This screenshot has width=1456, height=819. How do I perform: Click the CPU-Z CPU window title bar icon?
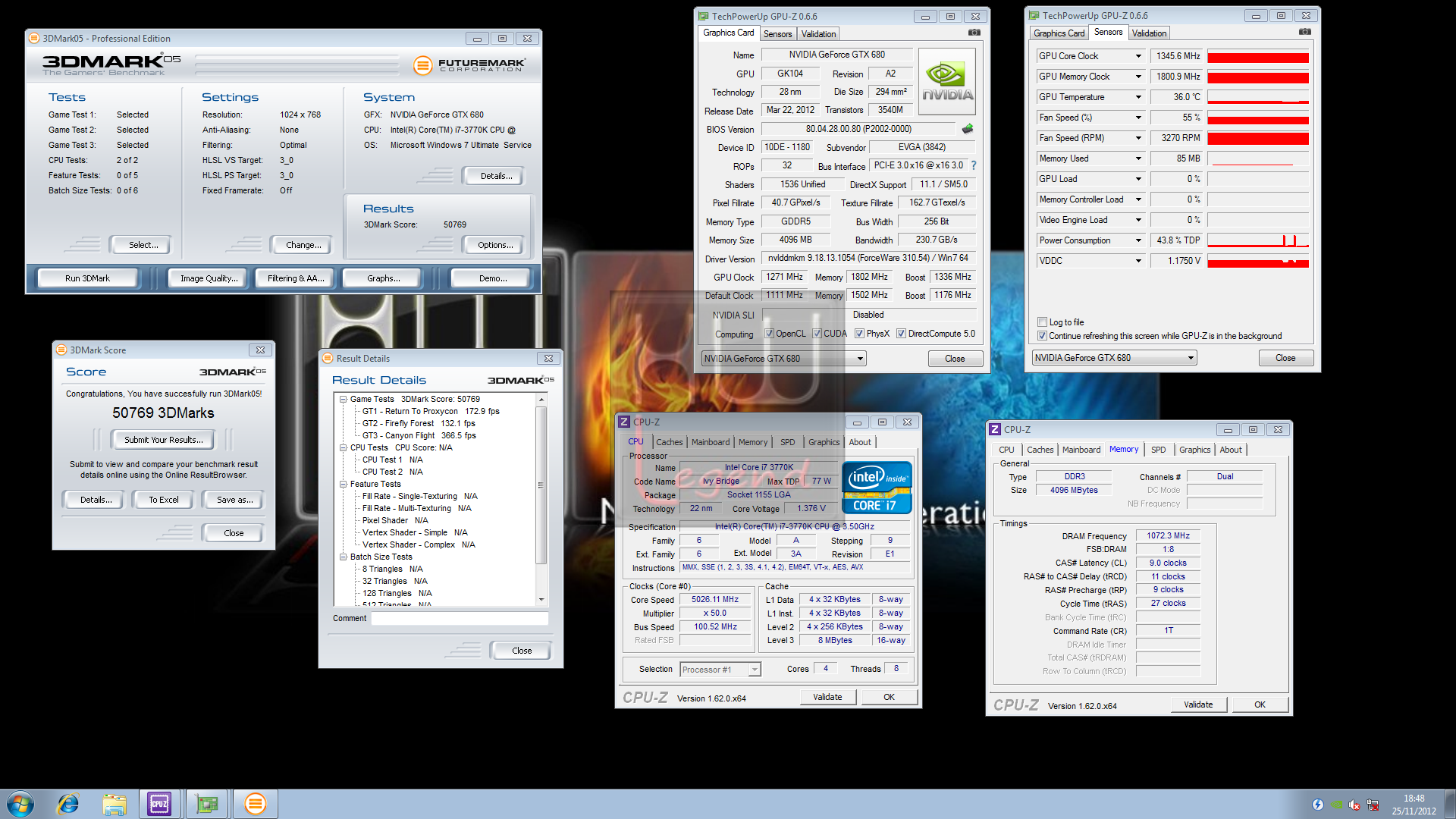click(624, 422)
